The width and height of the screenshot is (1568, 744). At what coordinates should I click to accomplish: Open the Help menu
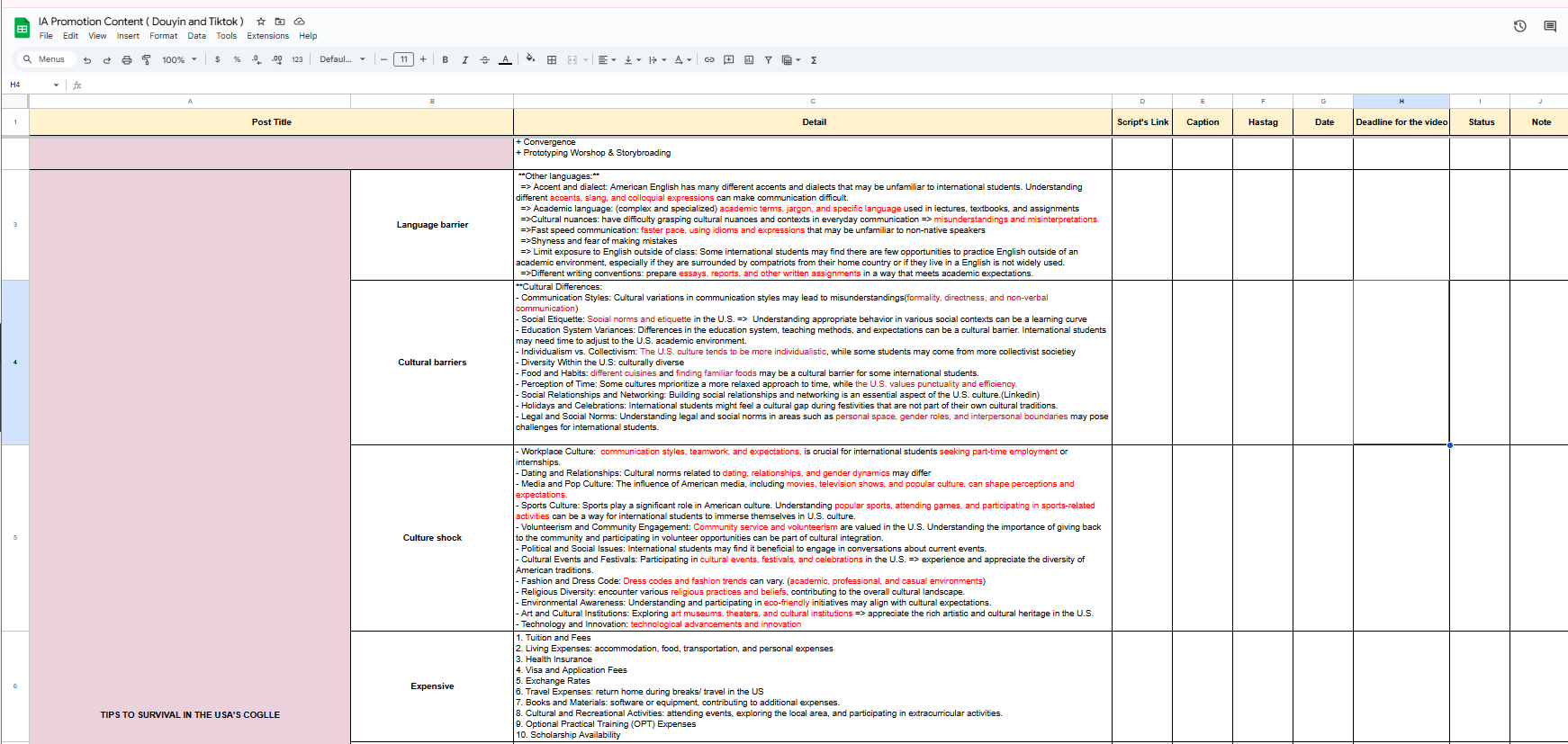(308, 36)
